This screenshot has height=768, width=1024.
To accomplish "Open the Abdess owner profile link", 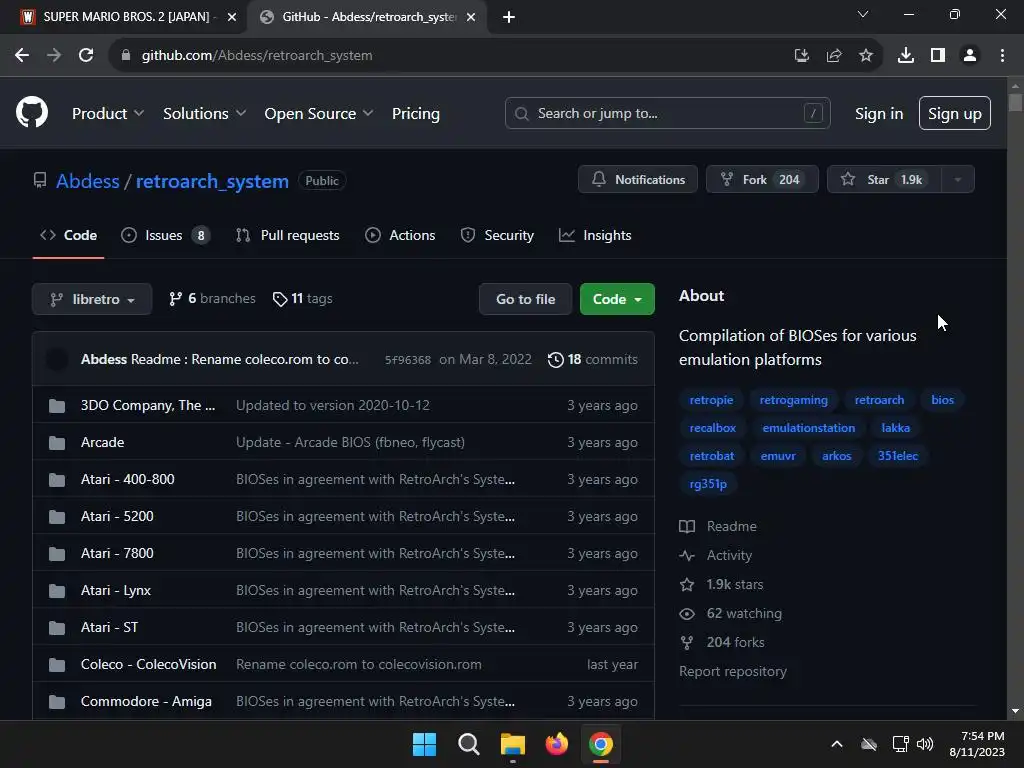I will coord(88,181).
